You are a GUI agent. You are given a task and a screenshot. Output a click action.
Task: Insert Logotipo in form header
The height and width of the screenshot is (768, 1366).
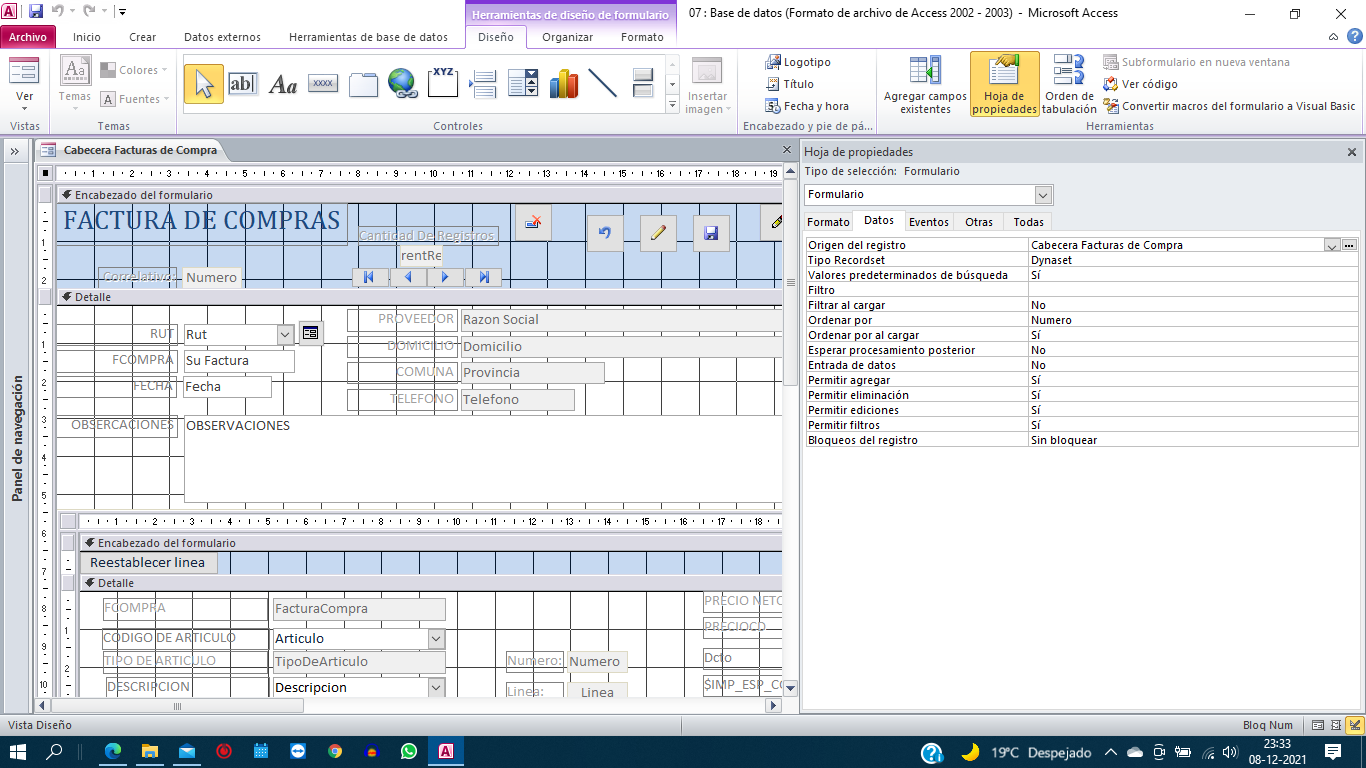pos(798,62)
